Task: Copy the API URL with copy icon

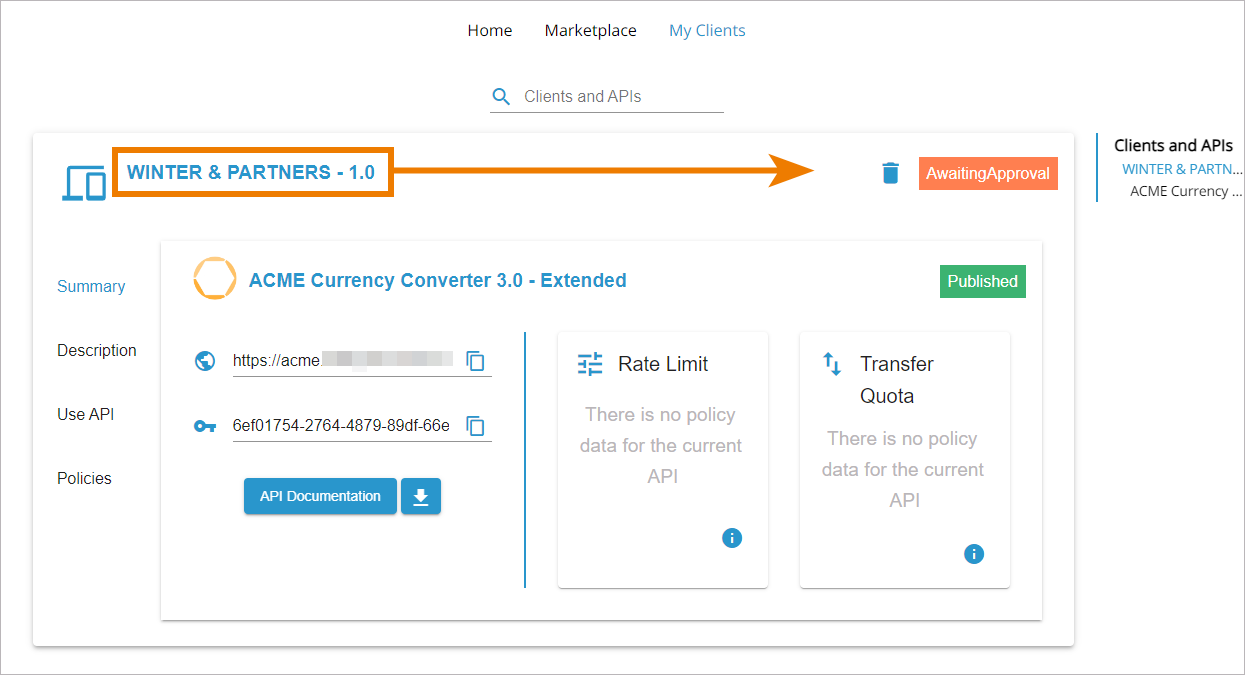Action: click(x=476, y=361)
